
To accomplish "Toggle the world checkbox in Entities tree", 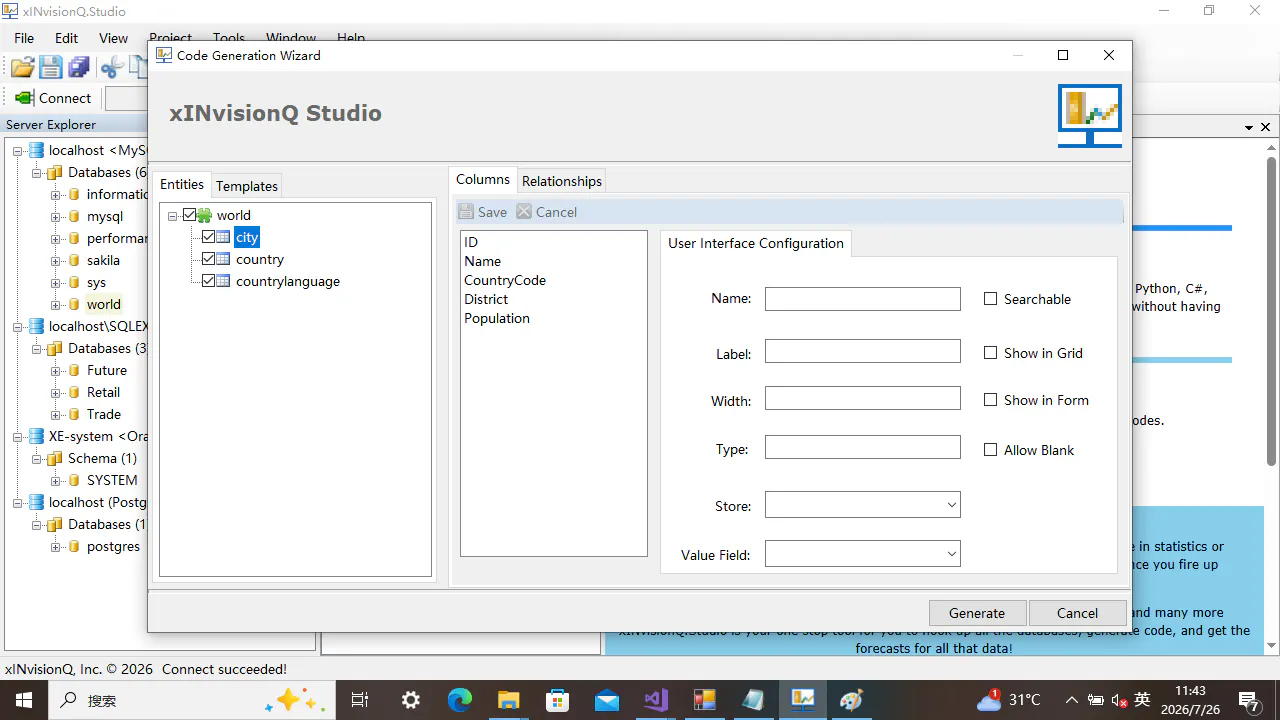I will (189, 215).
